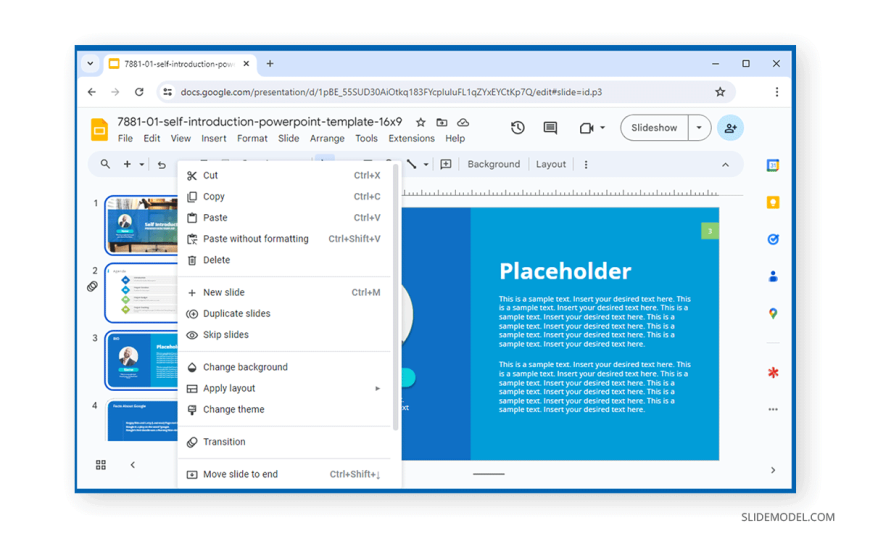Click the Layout toolbar button
Screen dimensions: 870x539
click(550, 164)
